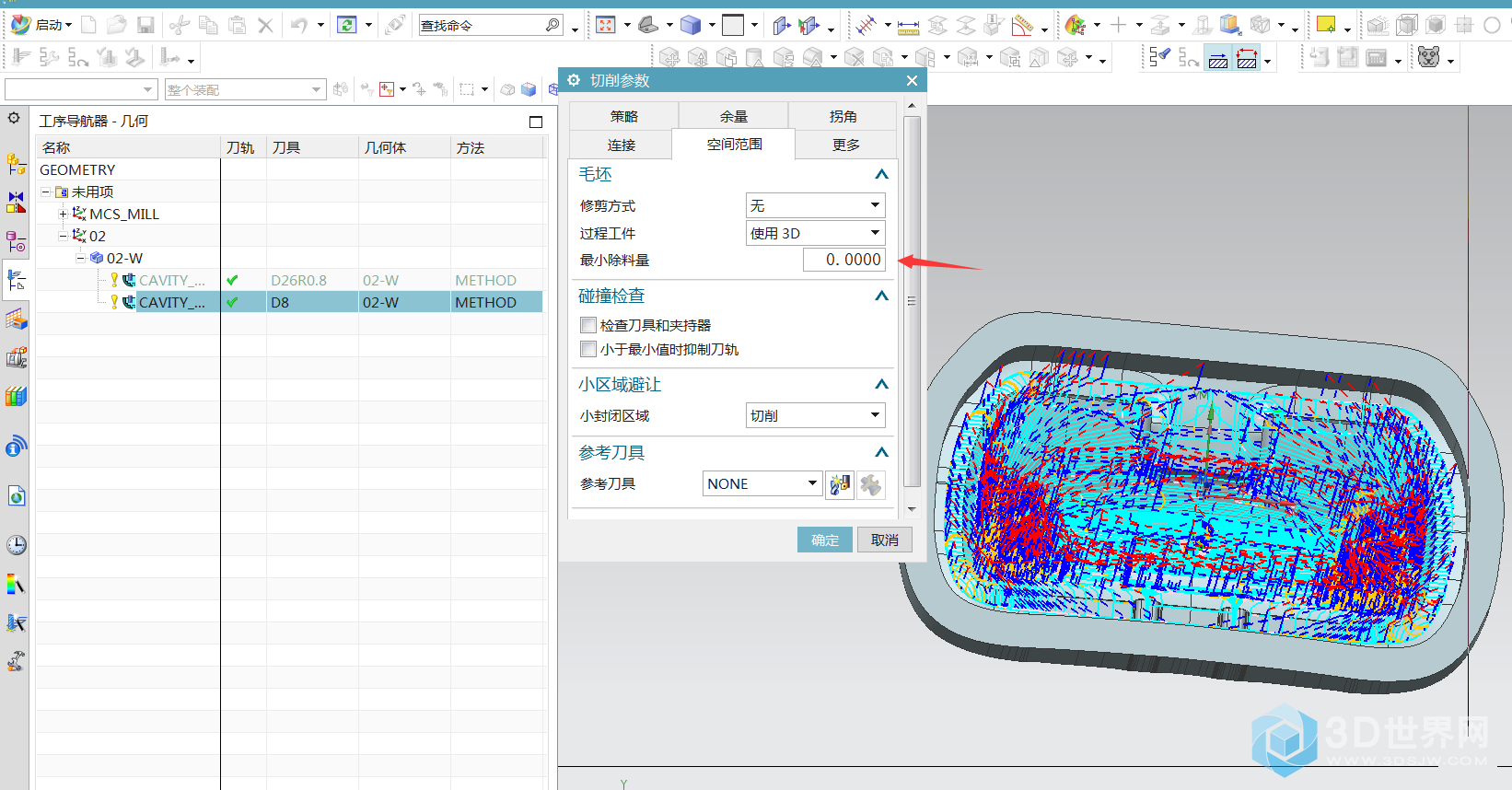The image size is (1512, 790).
Task: Click the 刀具 column header
Action: (312, 147)
